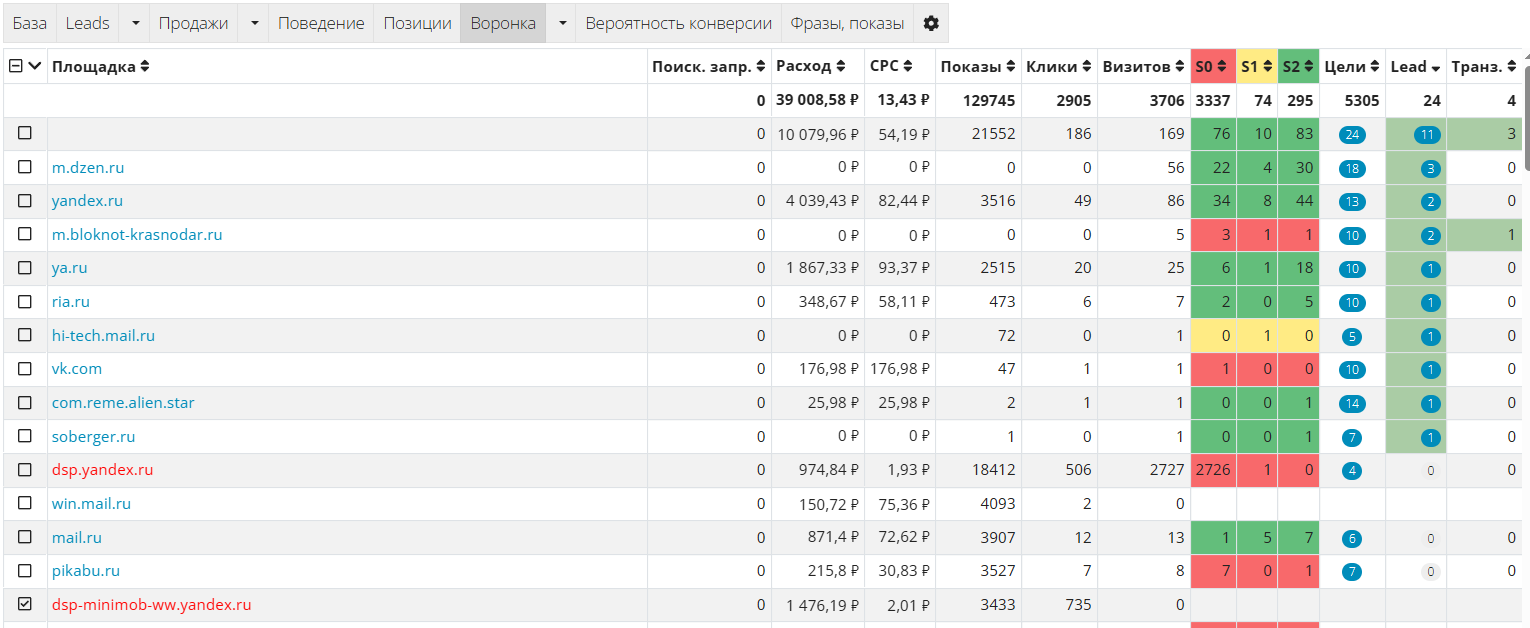Open the Вероятность конверсии tab

point(678,23)
